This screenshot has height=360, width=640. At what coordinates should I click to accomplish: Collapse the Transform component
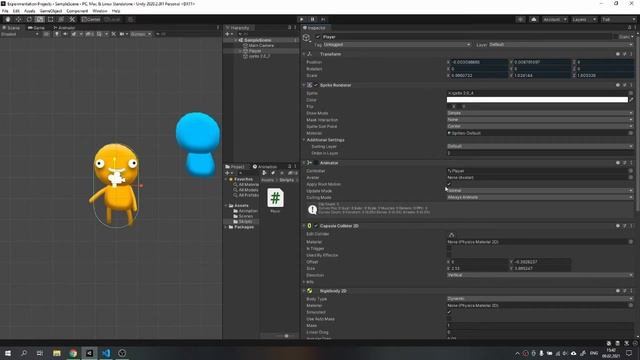tap(304, 54)
